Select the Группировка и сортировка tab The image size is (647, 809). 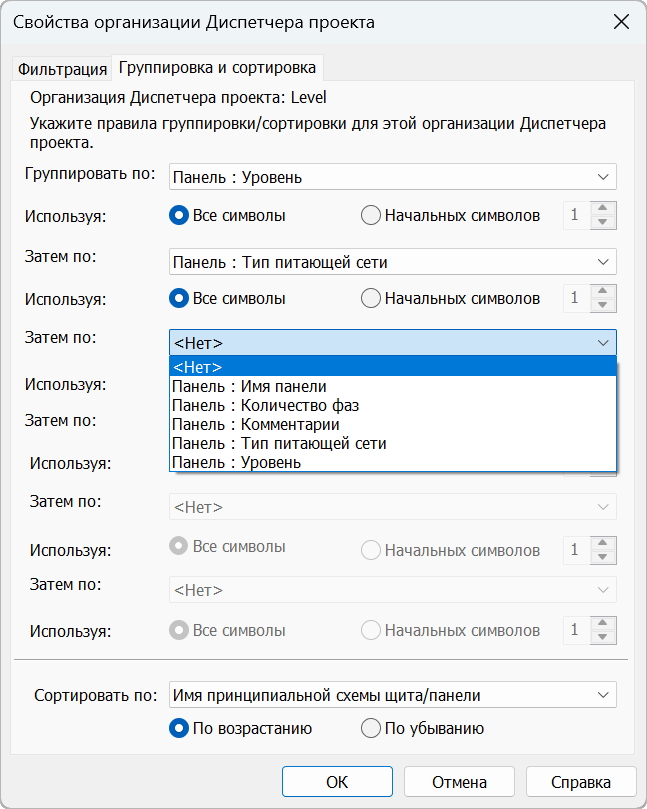[217, 68]
